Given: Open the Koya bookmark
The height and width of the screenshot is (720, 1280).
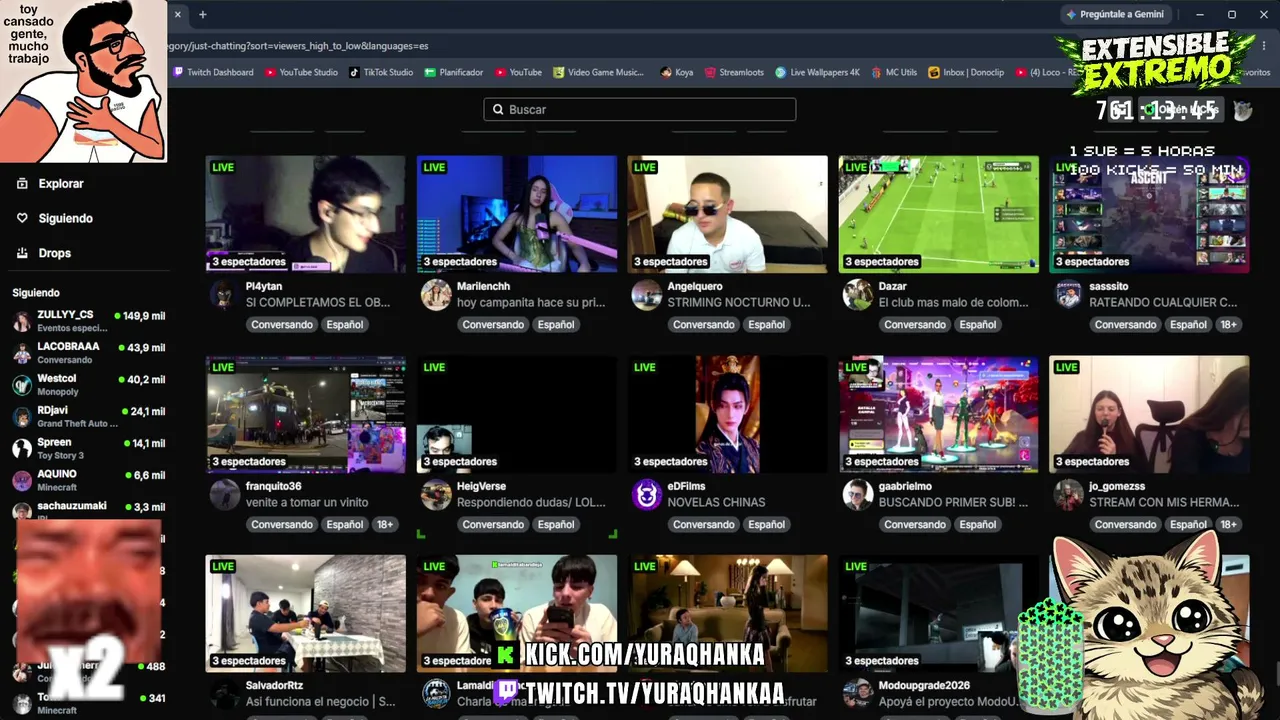Looking at the screenshot, I should point(677,72).
